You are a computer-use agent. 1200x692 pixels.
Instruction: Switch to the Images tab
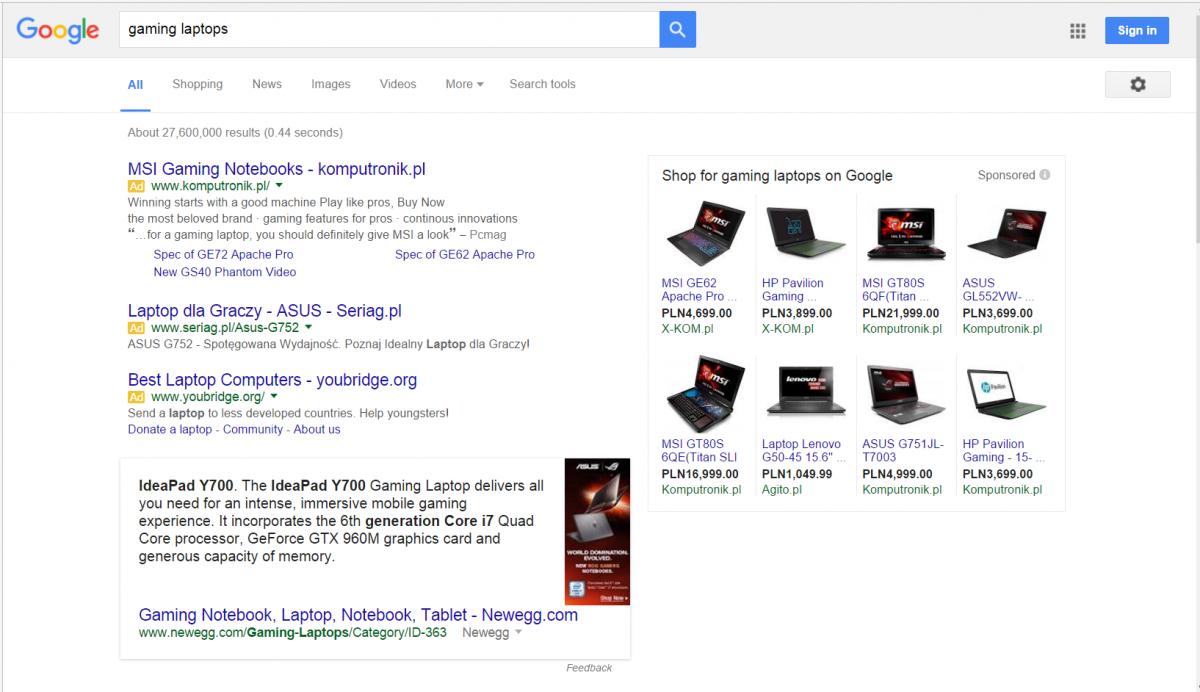(x=331, y=84)
